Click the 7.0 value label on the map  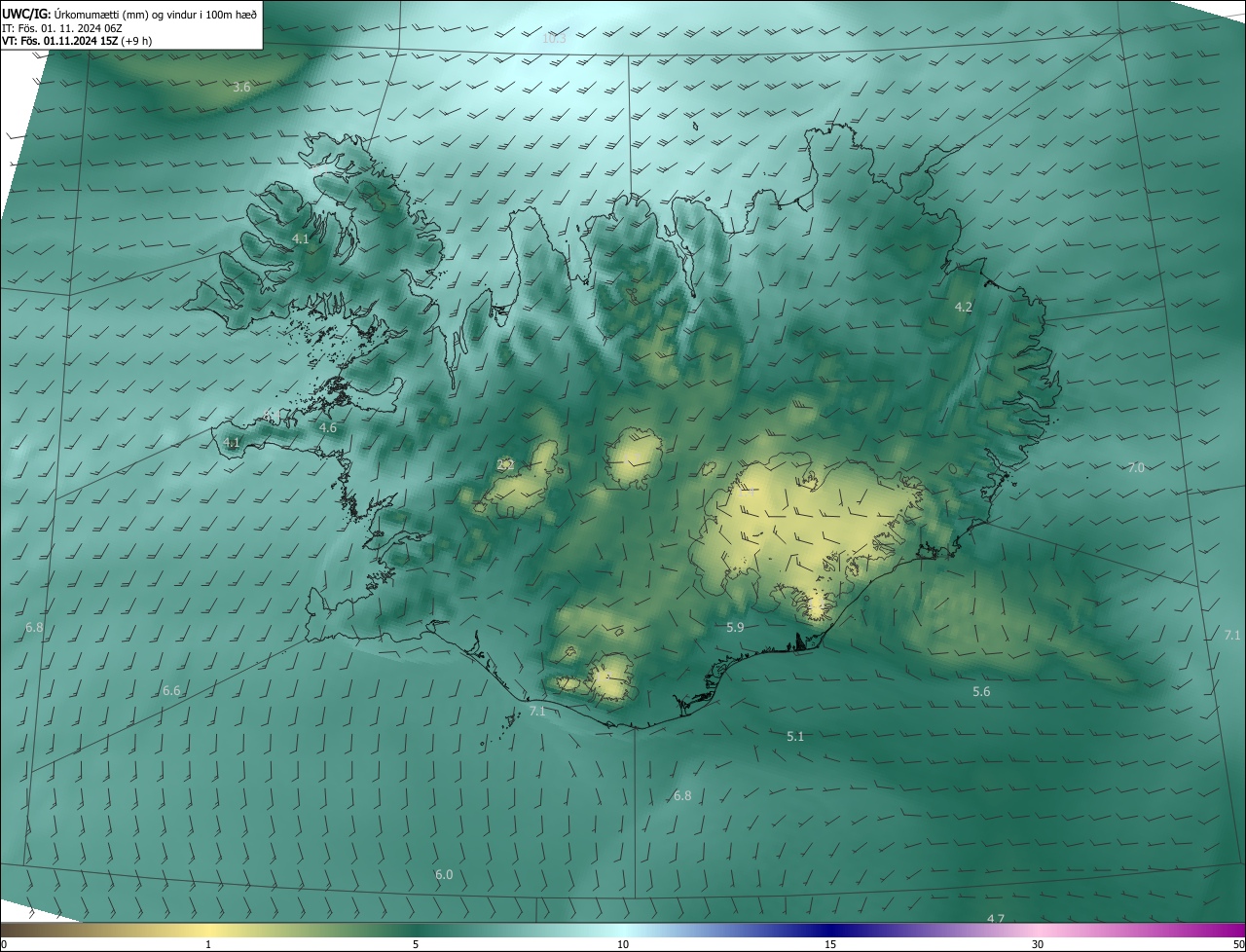point(1136,468)
